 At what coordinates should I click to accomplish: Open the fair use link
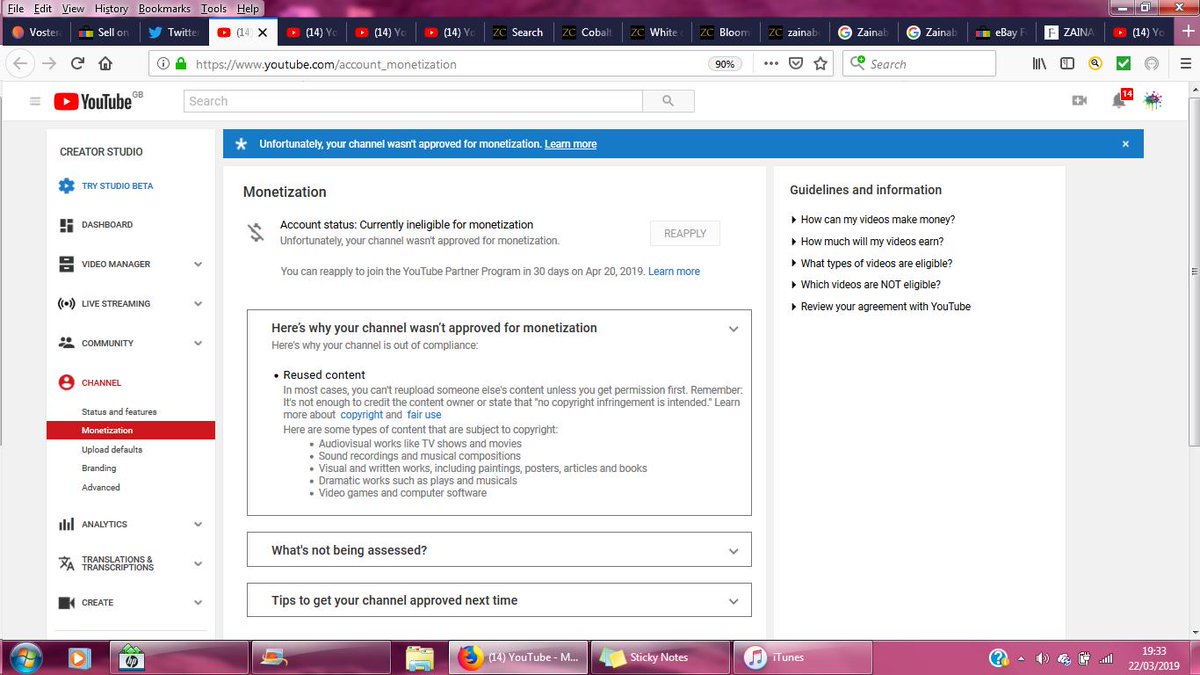pos(424,414)
